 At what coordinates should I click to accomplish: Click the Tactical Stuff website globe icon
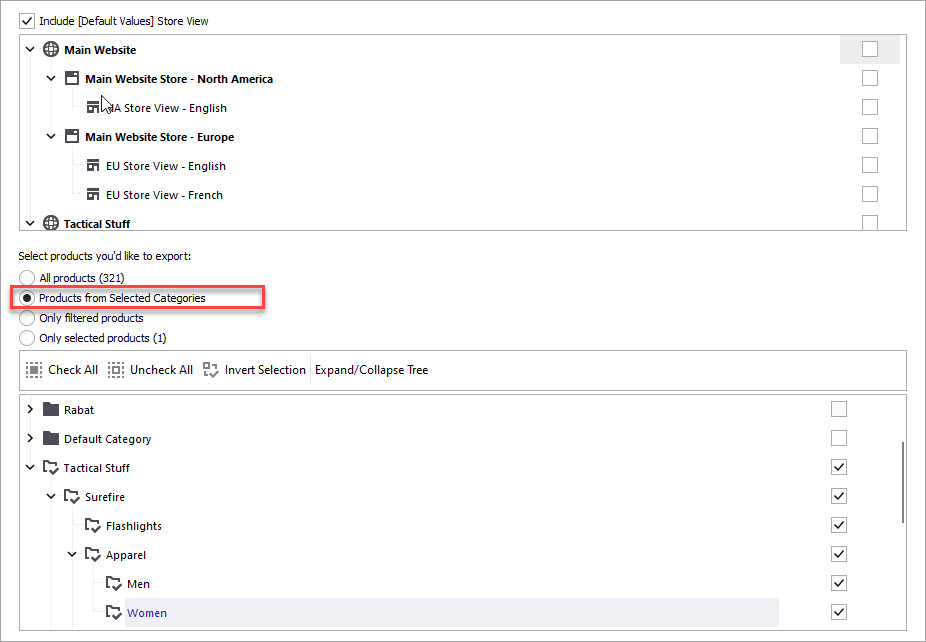[51, 223]
